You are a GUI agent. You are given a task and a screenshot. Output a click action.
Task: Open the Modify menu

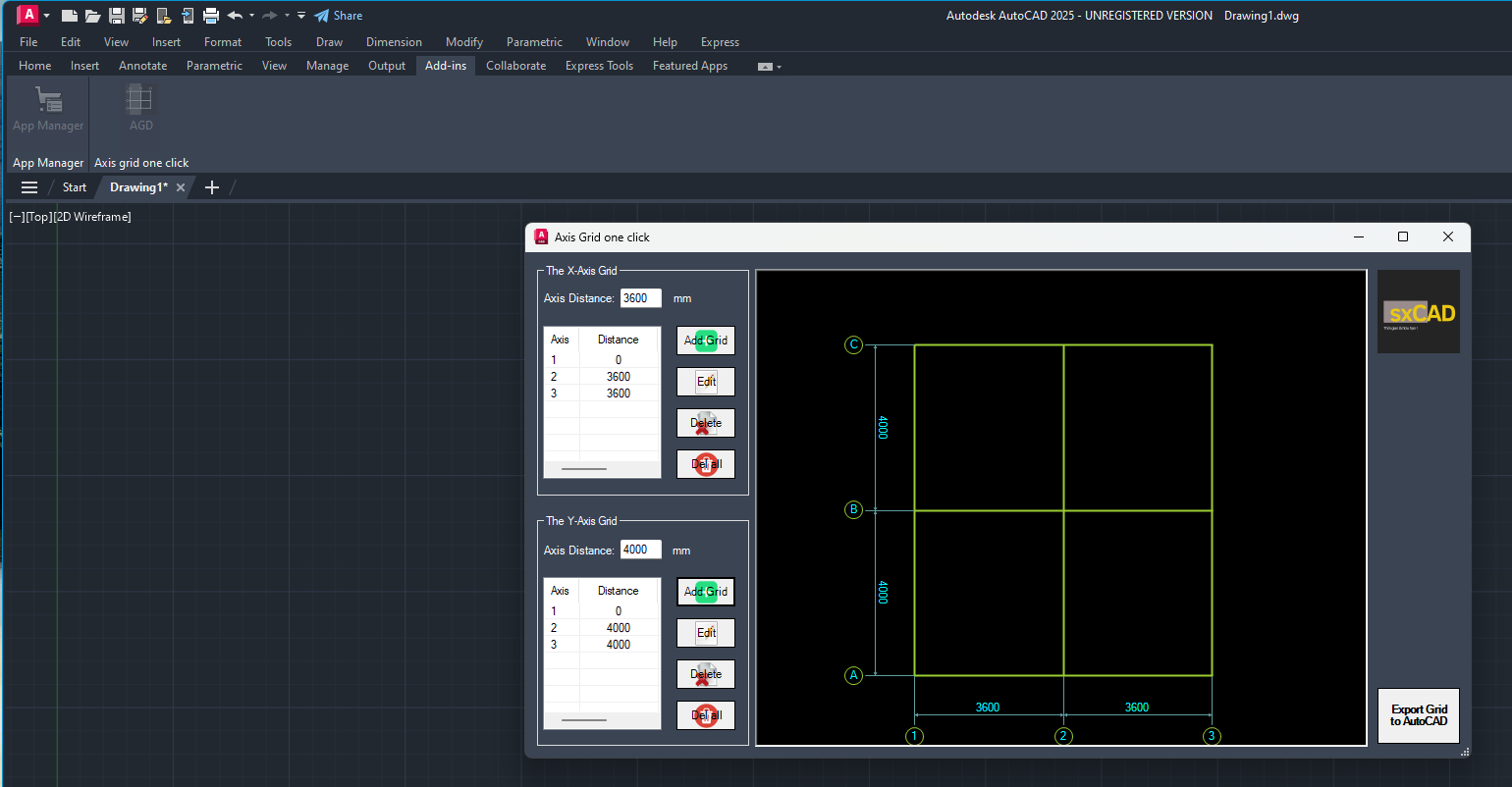(x=464, y=42)
